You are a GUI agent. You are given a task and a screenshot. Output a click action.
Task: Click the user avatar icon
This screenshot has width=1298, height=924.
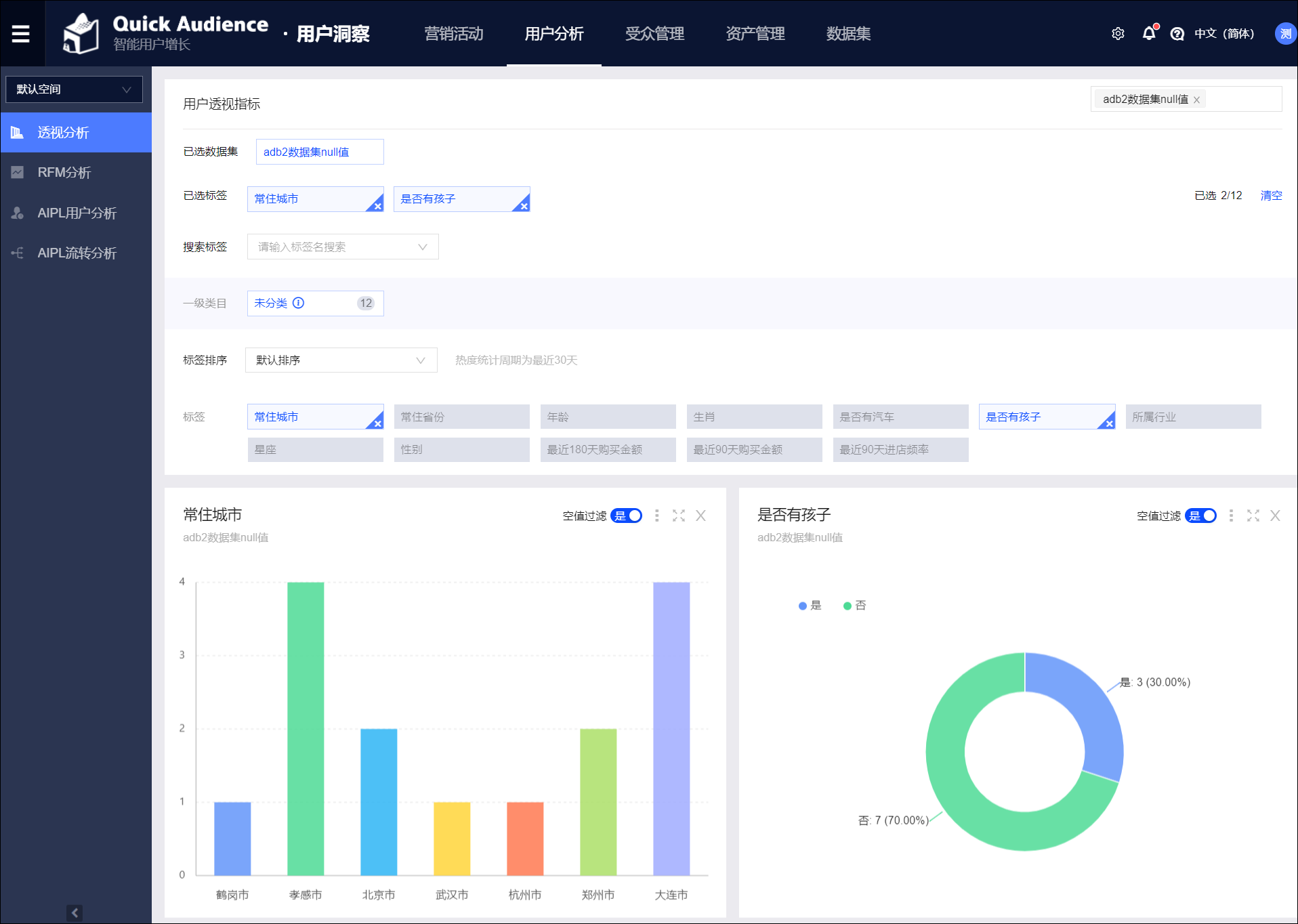[x=1285, y=33]
